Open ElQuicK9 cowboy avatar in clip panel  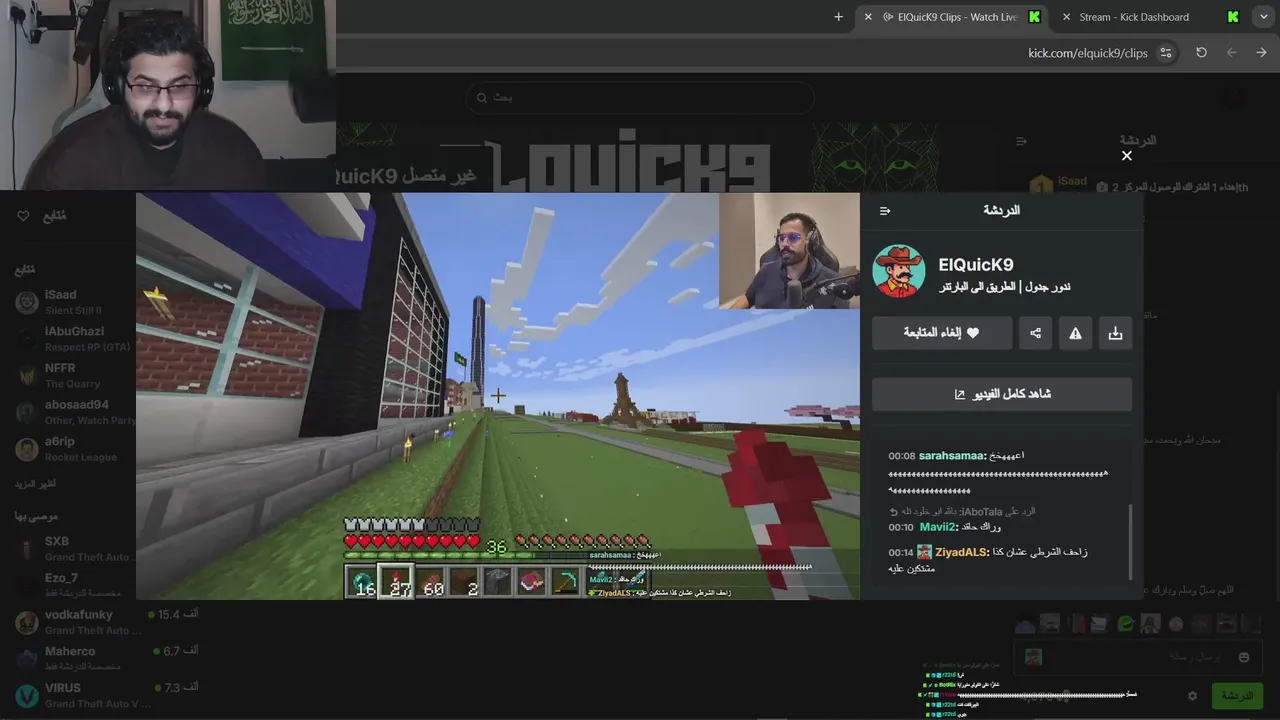pos(898,271)
